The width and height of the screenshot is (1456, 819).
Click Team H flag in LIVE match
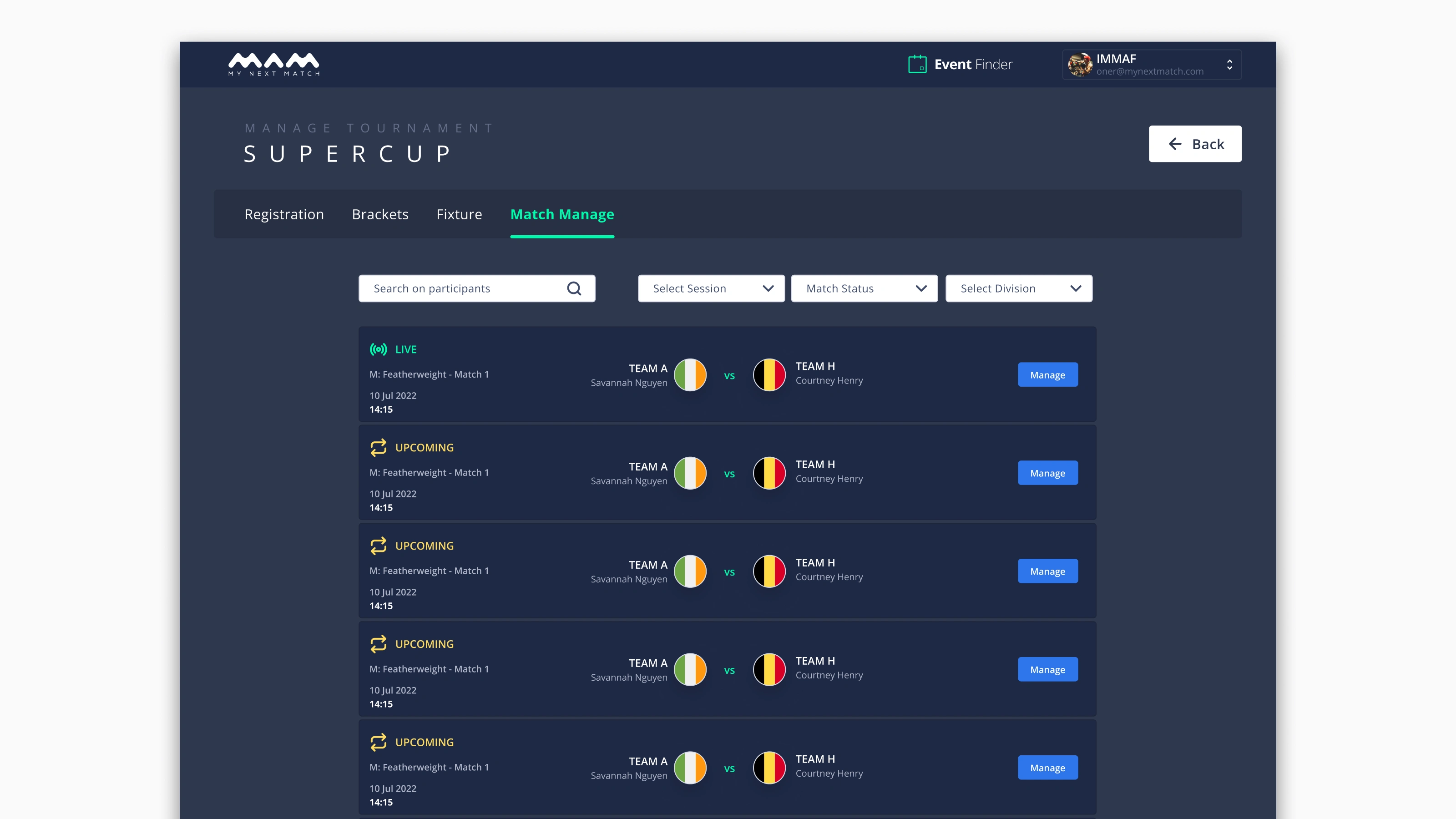point(769,375)
